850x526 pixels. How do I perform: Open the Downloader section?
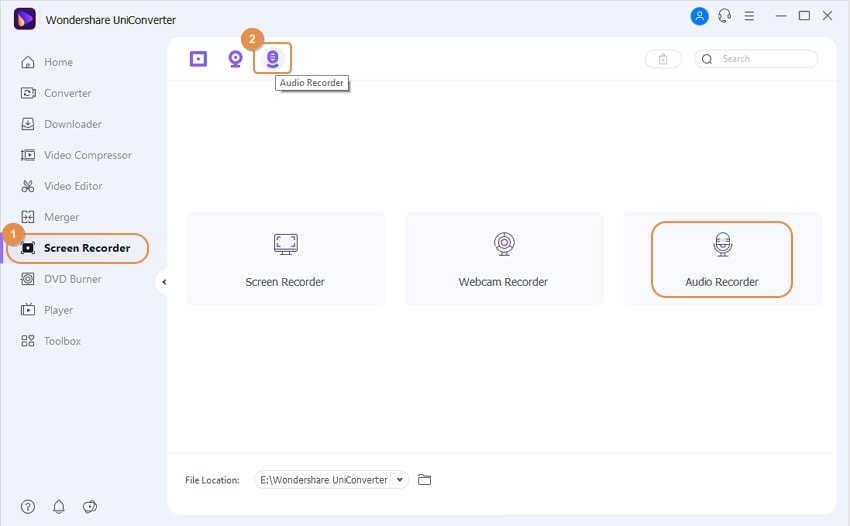(x=61, y=124)
